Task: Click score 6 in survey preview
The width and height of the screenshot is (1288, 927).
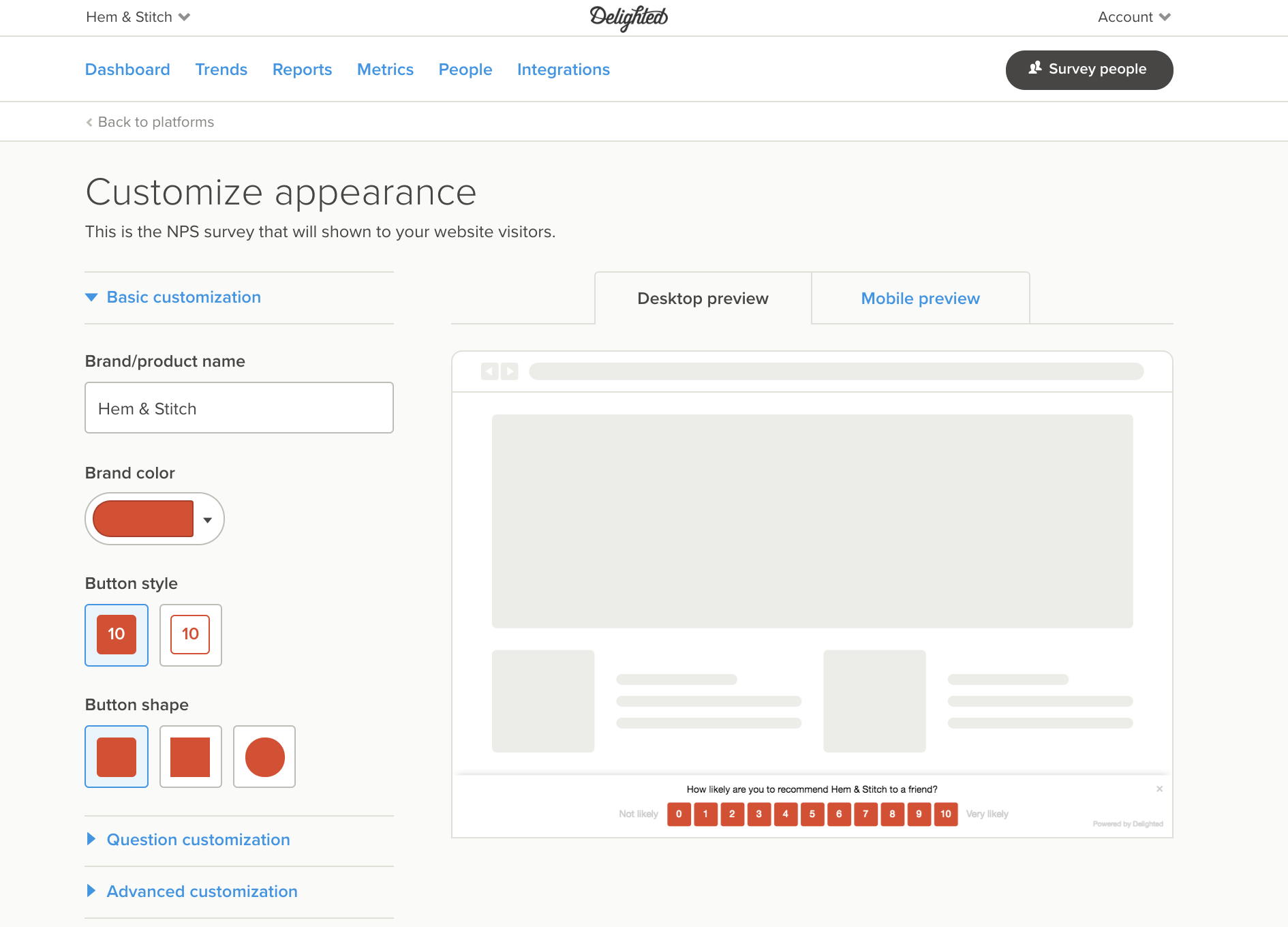Action: click(839, 814)
